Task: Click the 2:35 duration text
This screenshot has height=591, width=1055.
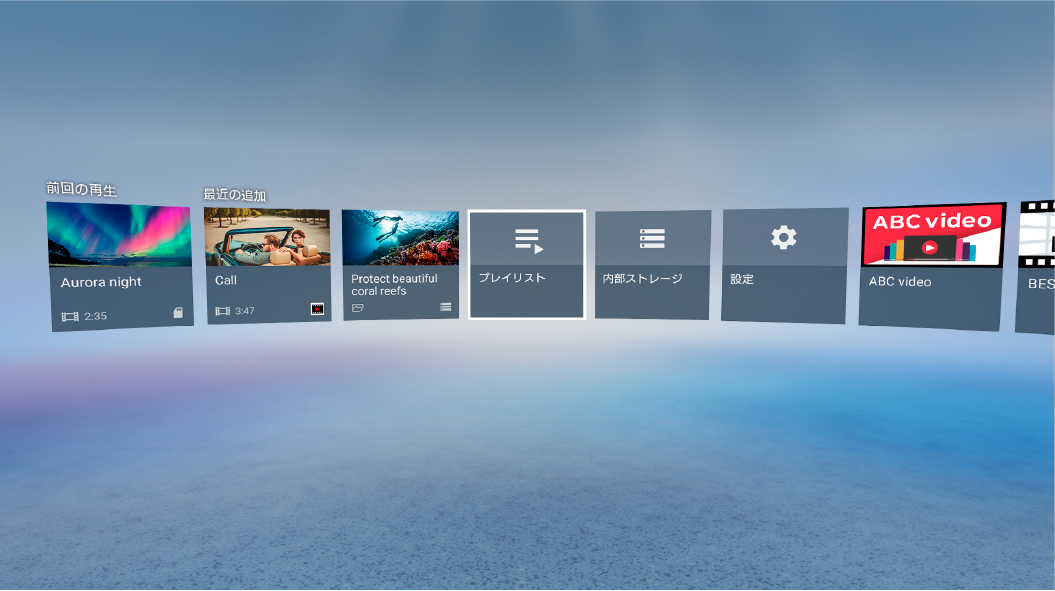Action: [x=96, y=316]
